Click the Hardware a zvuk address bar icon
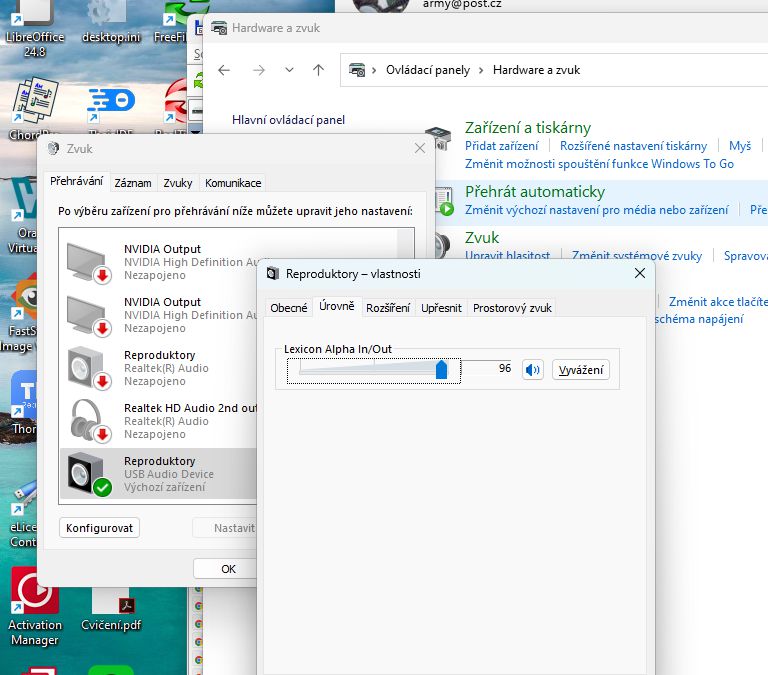 tap(357, 70)
